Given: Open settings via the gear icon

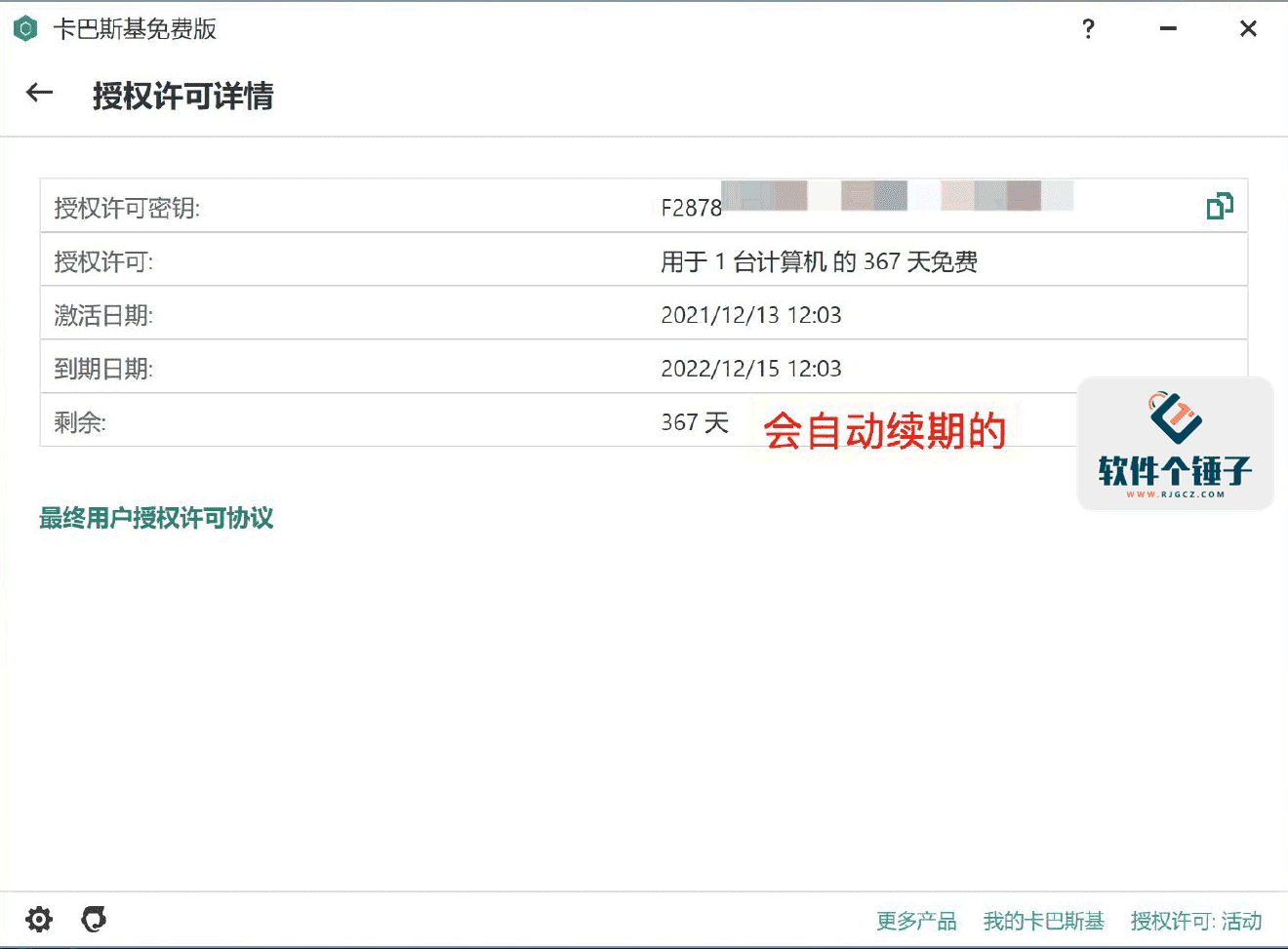Looking at the screenshot, I should [39, 919].
